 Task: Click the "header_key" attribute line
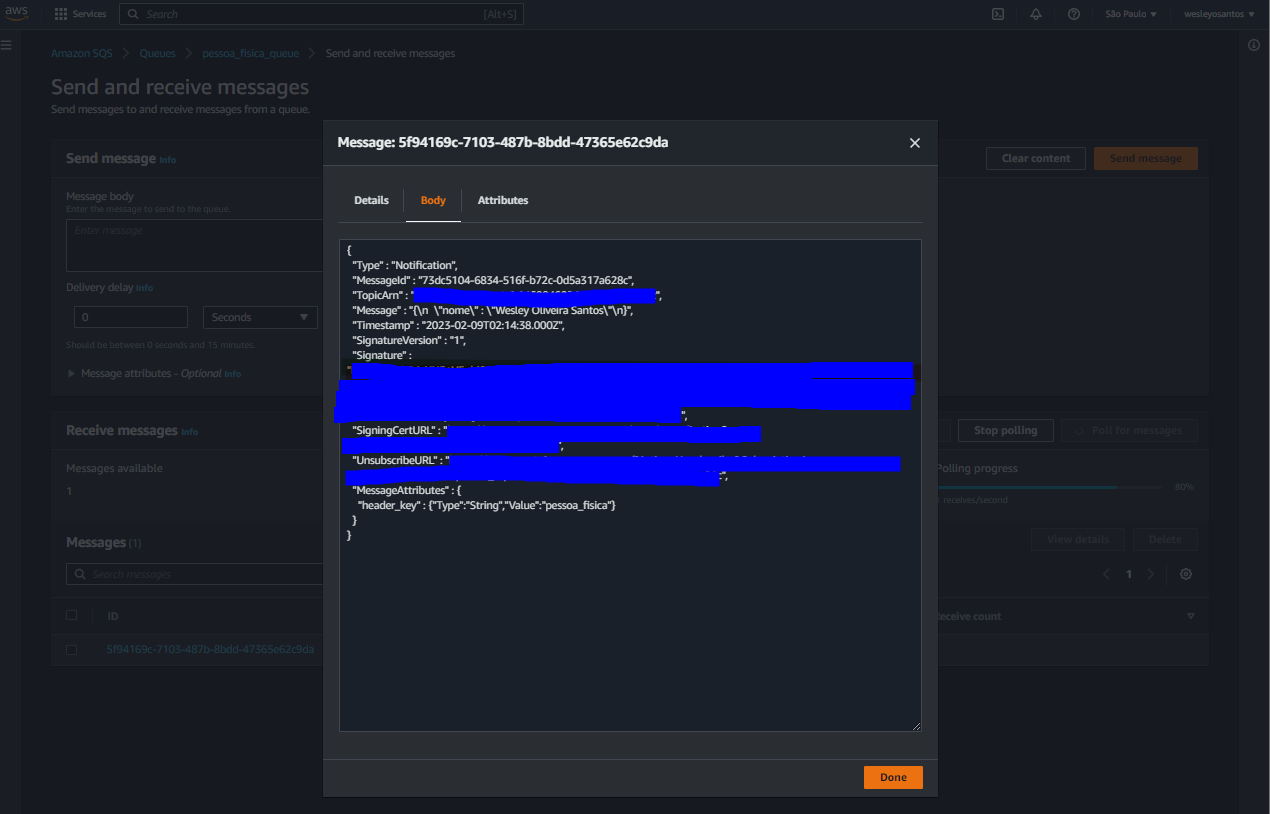point(486,505)
